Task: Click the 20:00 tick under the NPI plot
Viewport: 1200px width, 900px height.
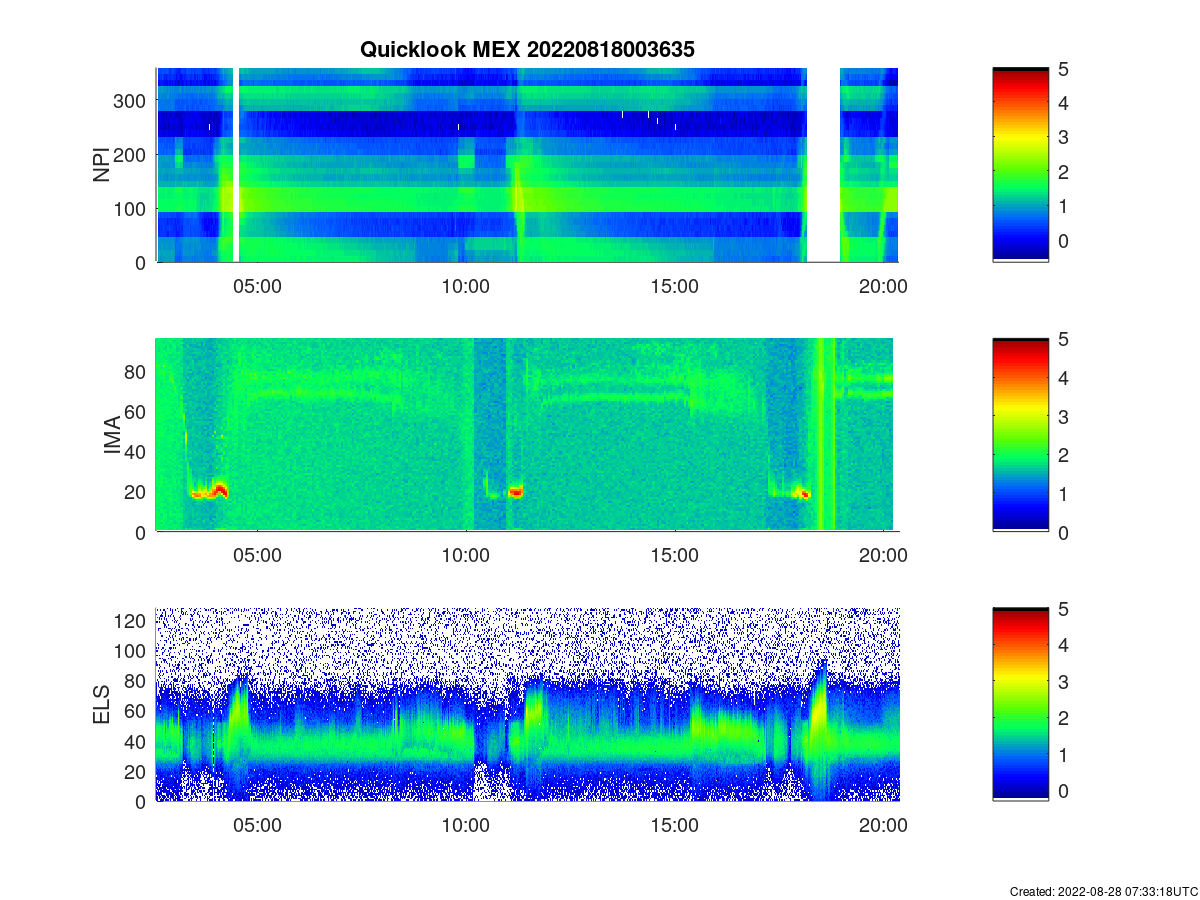Action: [x=884, y=286]
